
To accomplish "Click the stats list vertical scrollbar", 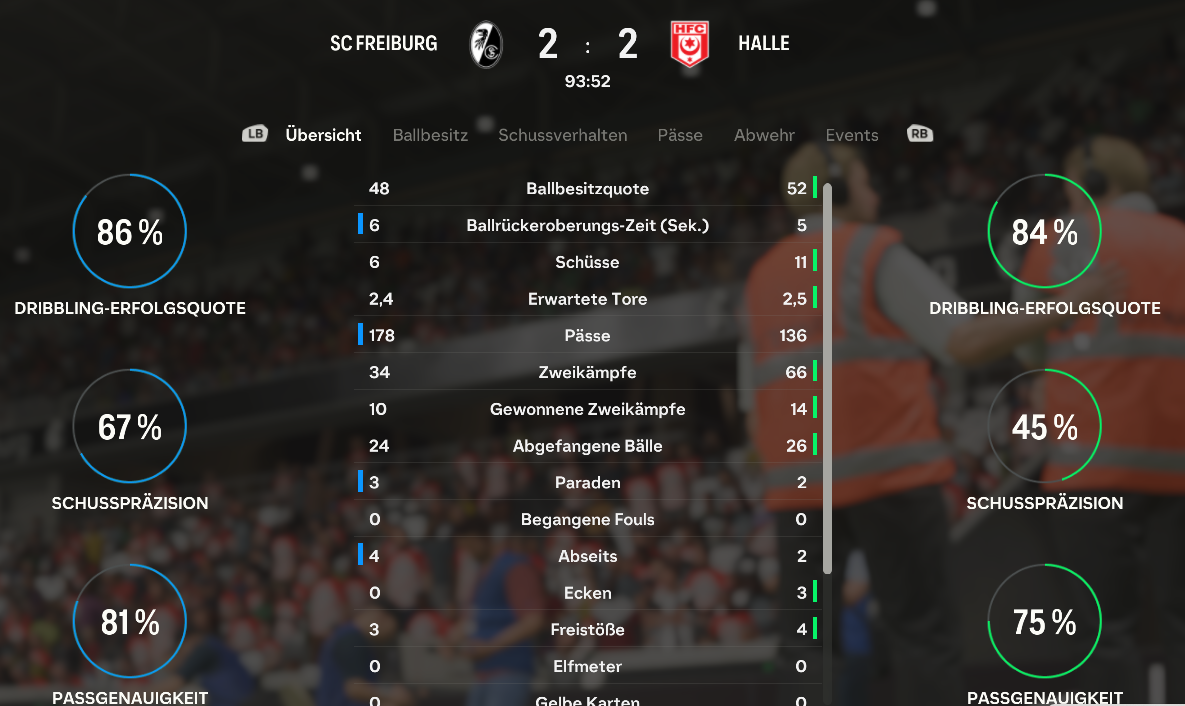I will click(x=827, y=378).
